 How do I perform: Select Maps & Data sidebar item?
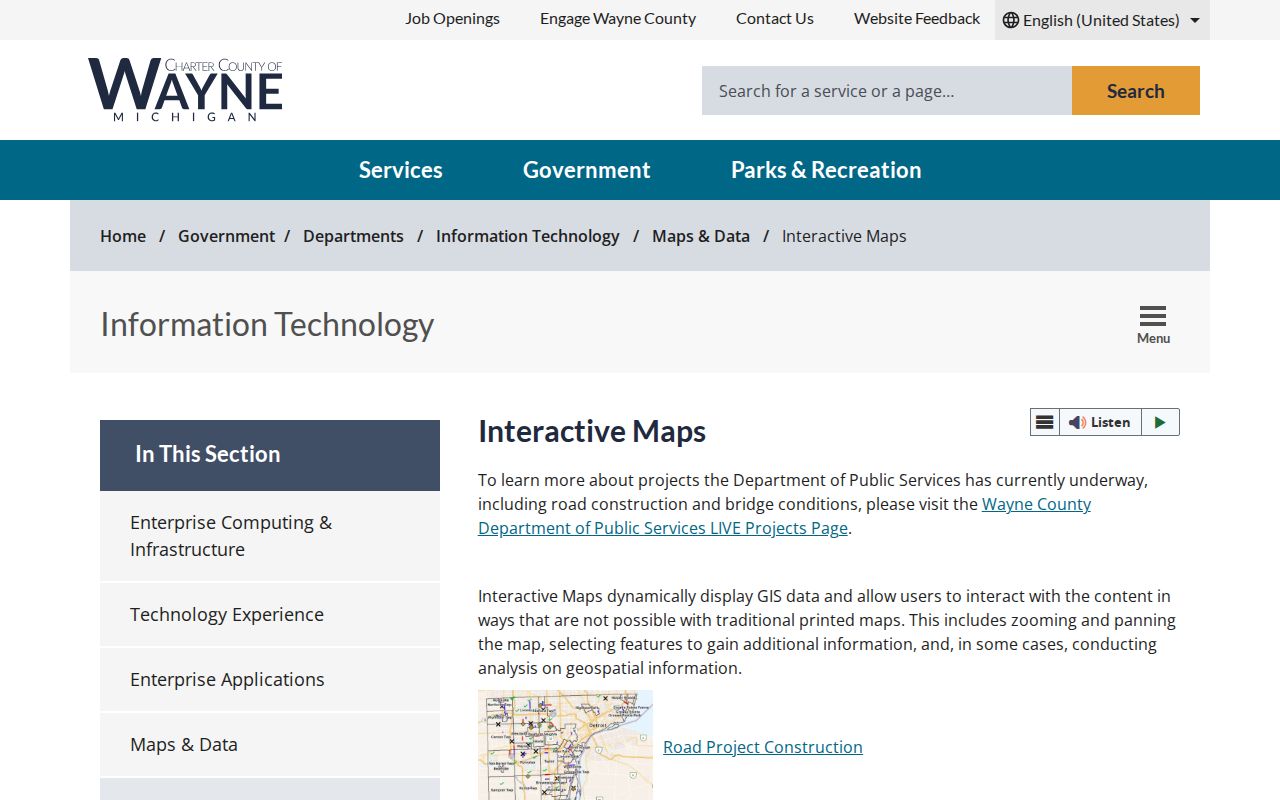[x=270, y=744]
